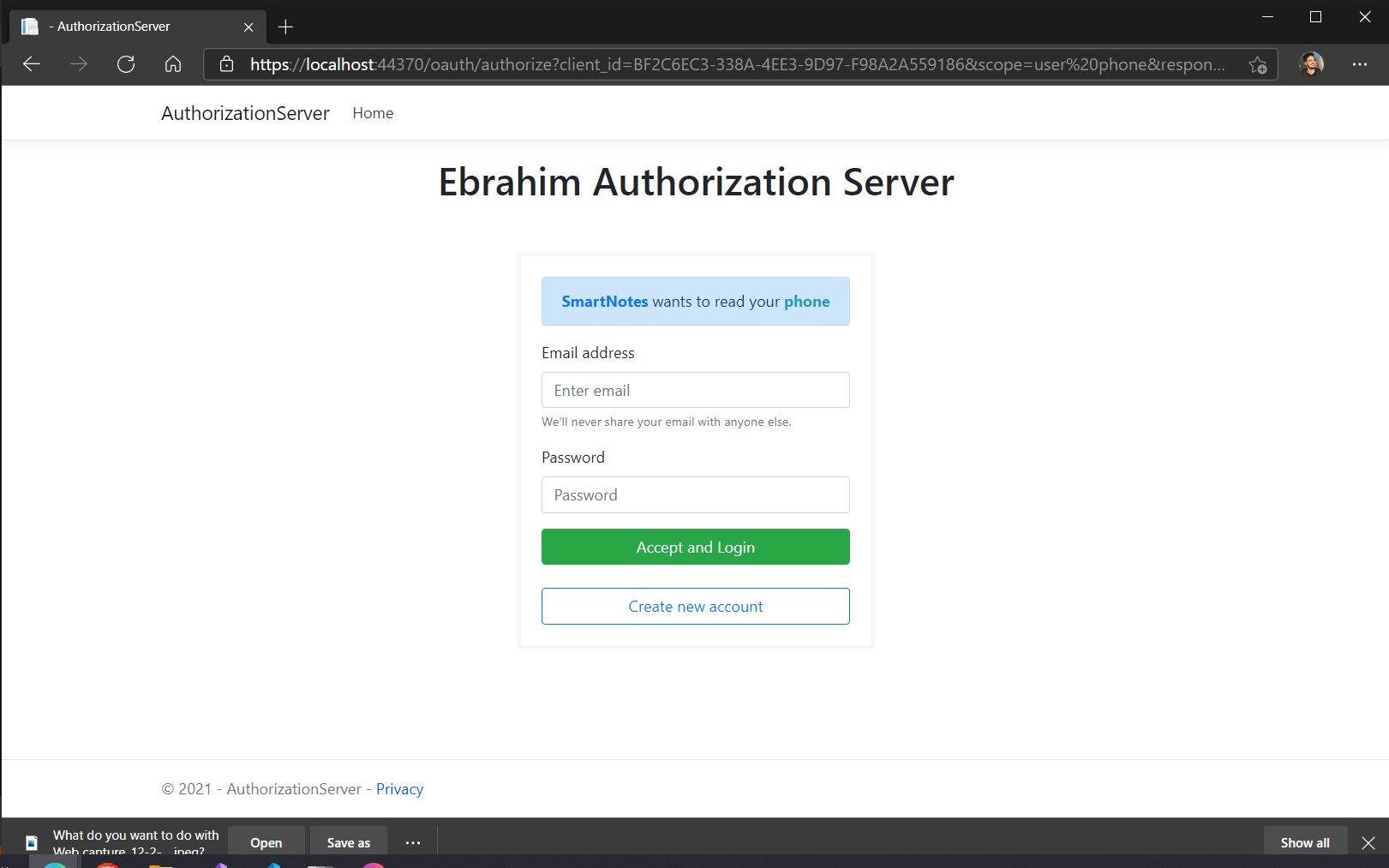Reload the page with the refresh icon
Screen dimensions: 1389x868
tap(126, 64)
